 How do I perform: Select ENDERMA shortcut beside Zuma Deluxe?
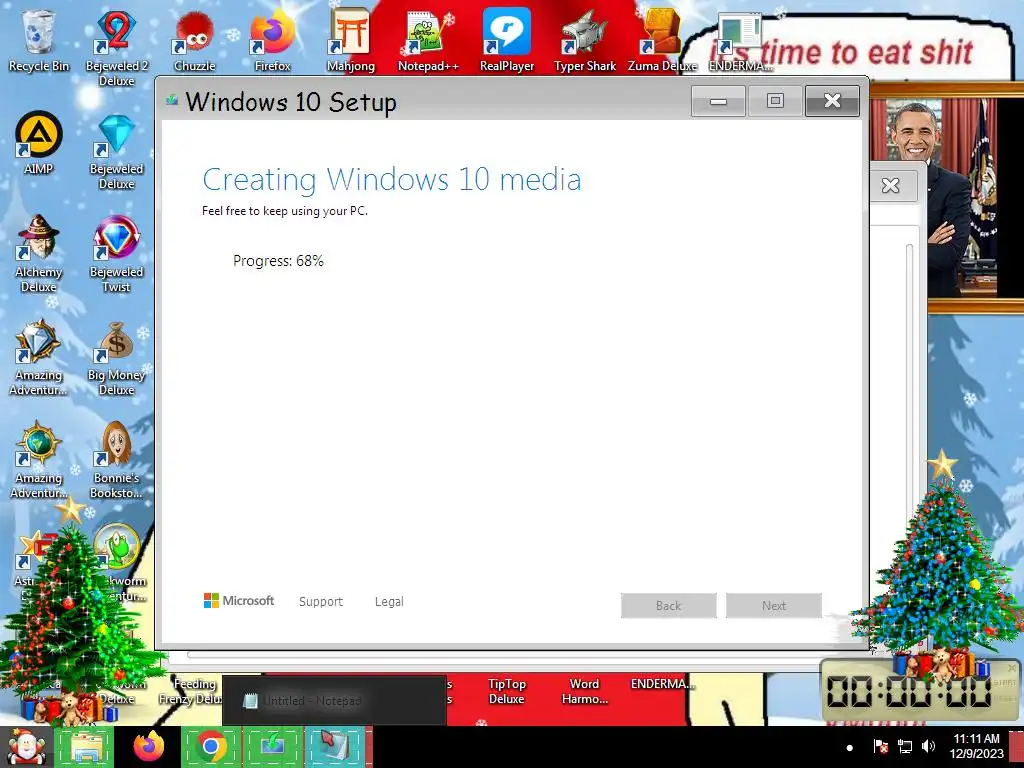(x=740, y=40)
